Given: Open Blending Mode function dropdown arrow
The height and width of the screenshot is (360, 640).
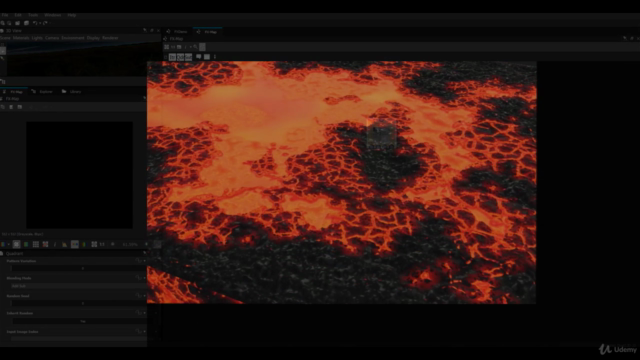Looking at the screenshot, I should pyautogui.click(x=144, y=278).
